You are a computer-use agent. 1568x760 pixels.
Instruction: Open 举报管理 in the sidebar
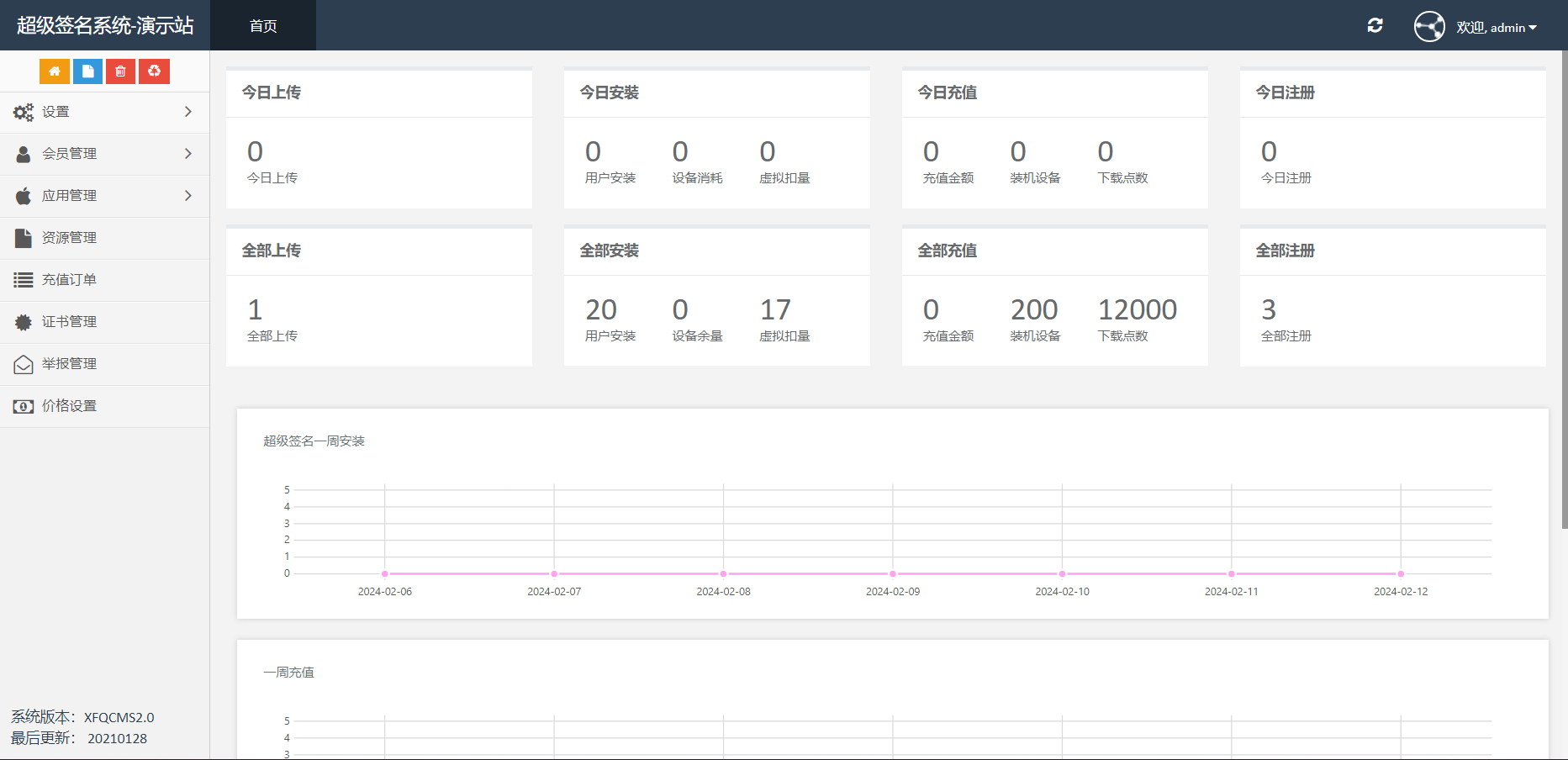click(x=104, y=364)
